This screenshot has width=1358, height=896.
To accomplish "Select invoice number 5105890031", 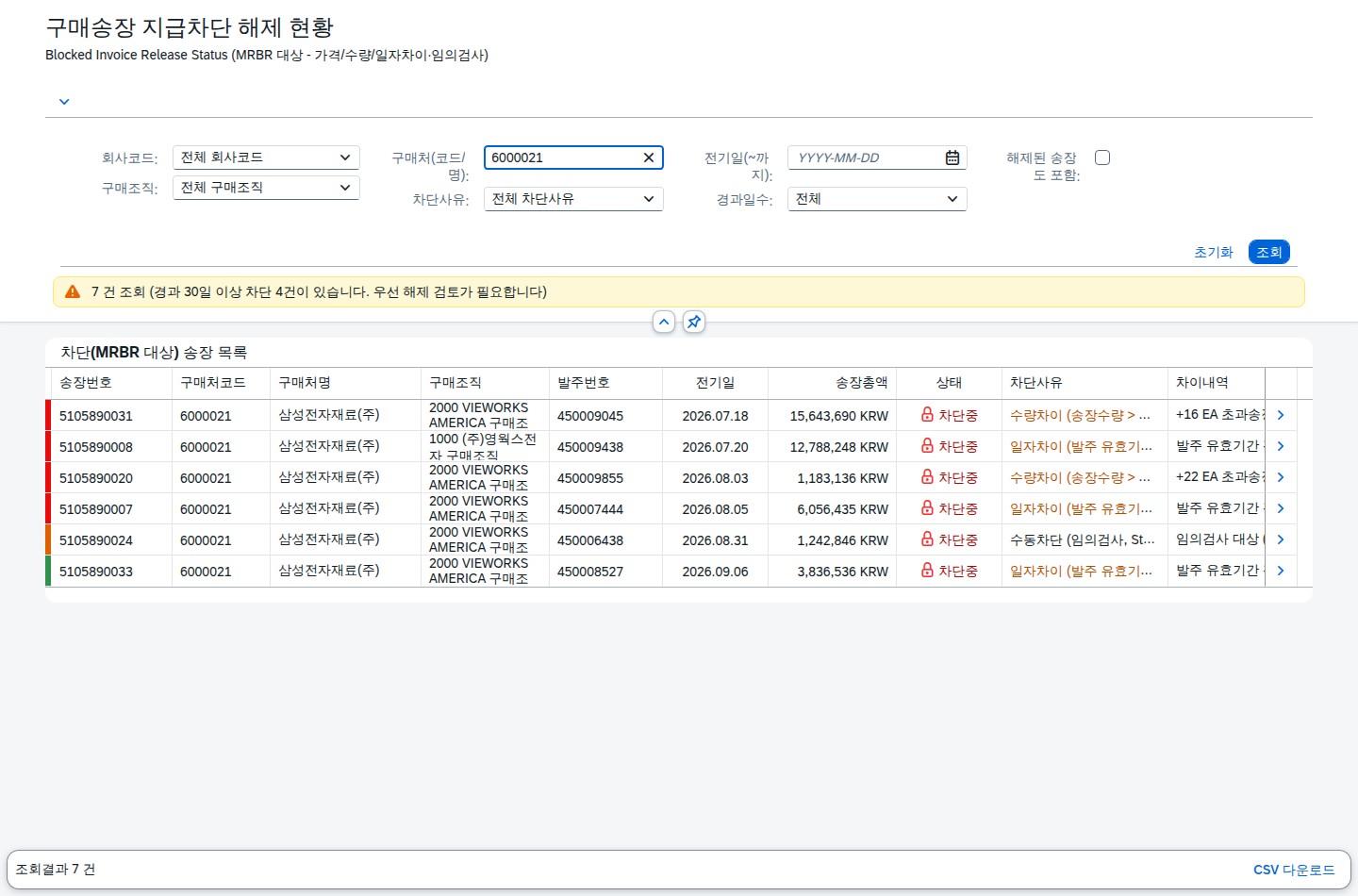I will pos(96,416).
